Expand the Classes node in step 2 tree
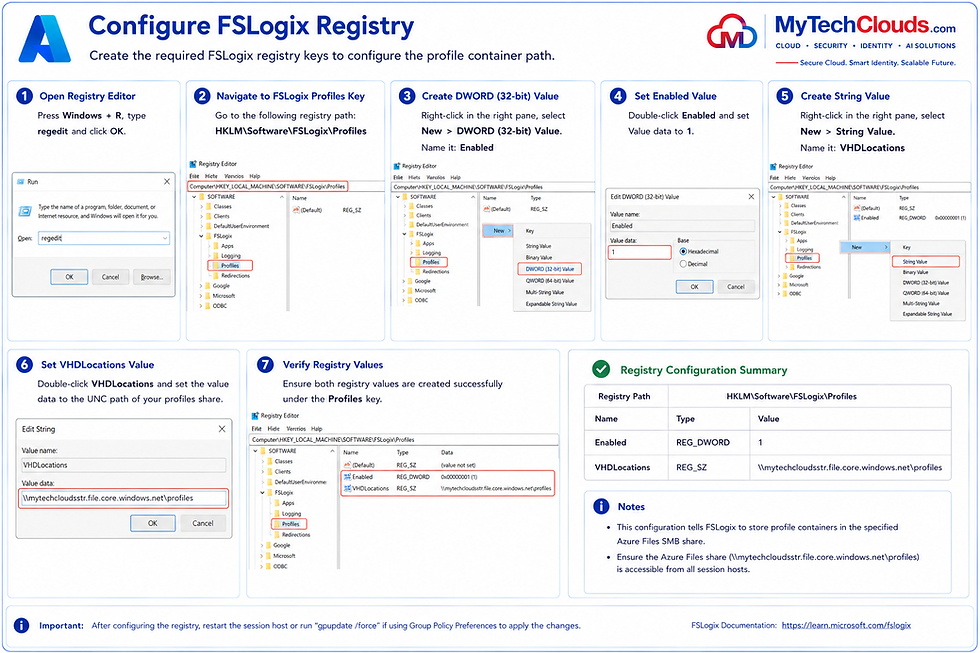This screenshot has height=653, width=980. (201, 206)
